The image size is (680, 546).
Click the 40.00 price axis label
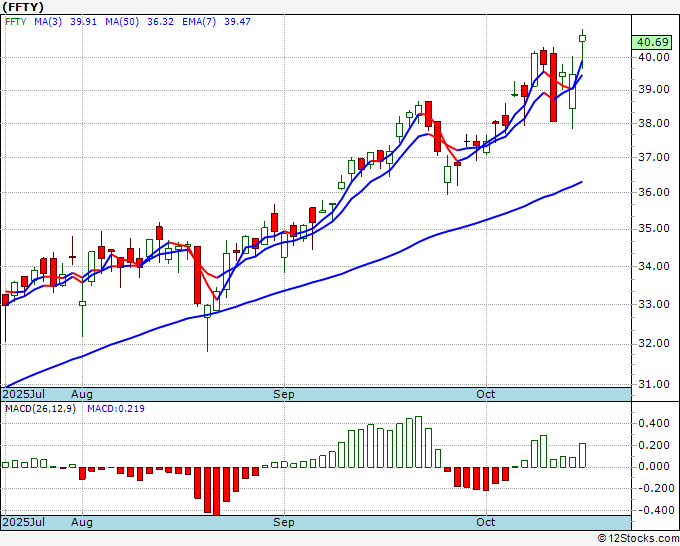(x=654, y=57)
